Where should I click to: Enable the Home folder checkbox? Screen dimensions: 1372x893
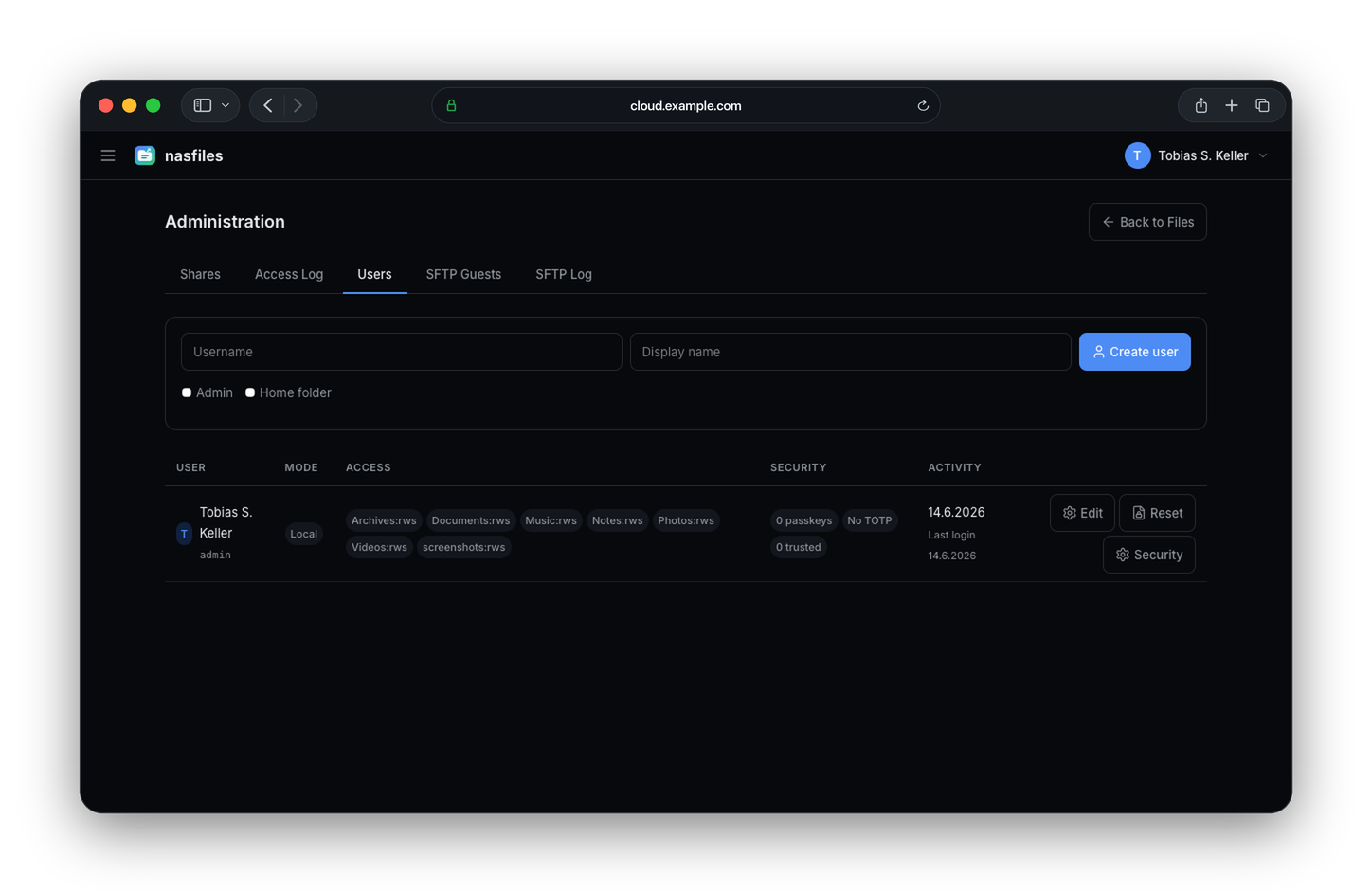click(x=250, y=392)
